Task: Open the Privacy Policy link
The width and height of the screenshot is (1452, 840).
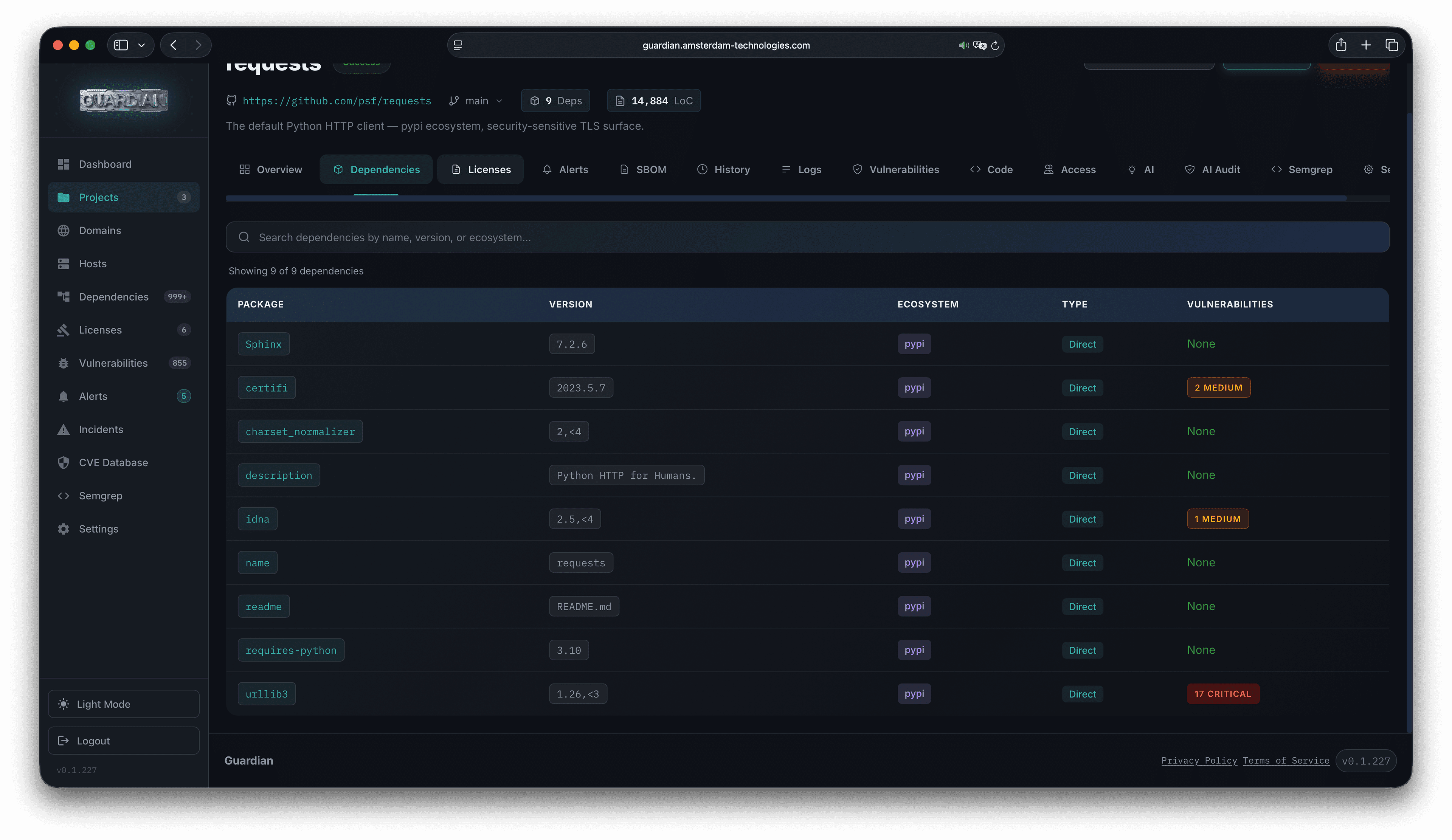Action: (1199, 761)
